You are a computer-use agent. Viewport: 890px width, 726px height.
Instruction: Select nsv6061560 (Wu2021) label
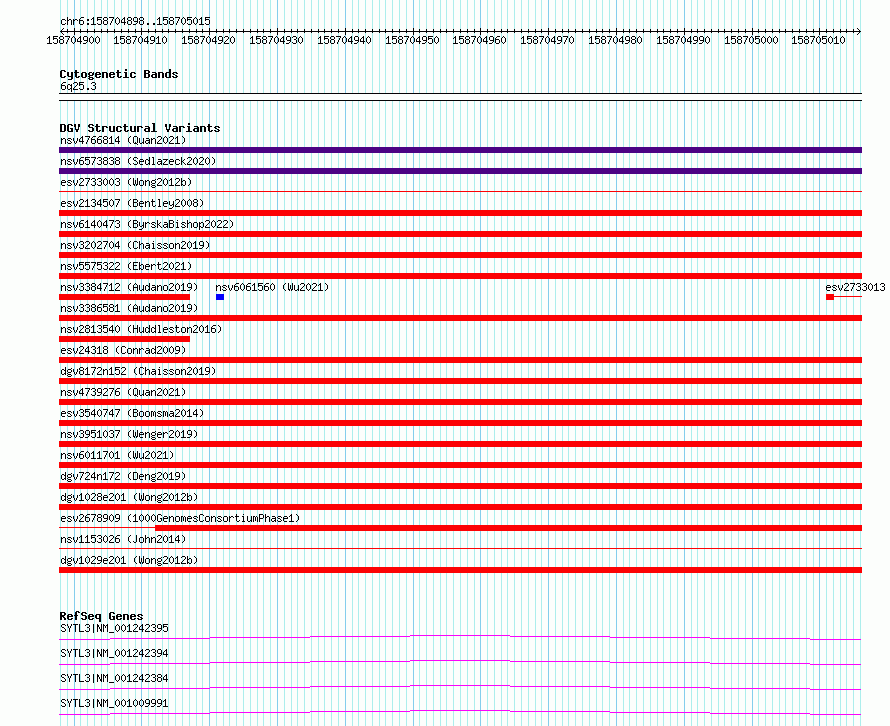pos(272,287)
